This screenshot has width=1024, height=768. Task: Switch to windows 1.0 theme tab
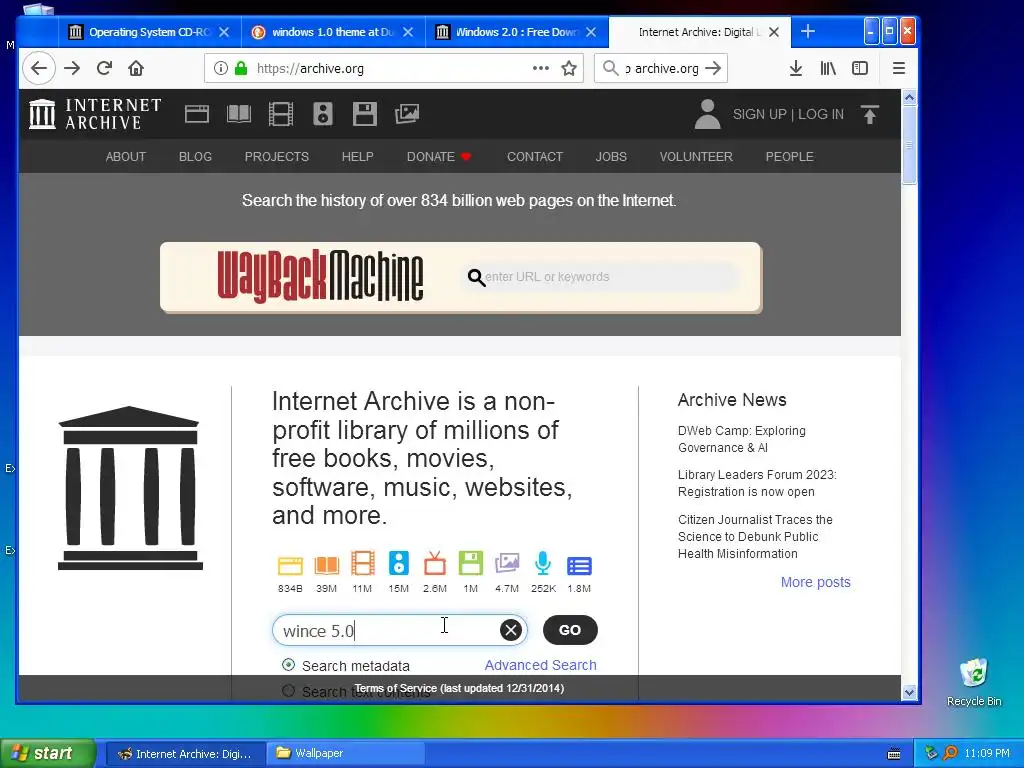pyautogui.click(x=334, y=32)
